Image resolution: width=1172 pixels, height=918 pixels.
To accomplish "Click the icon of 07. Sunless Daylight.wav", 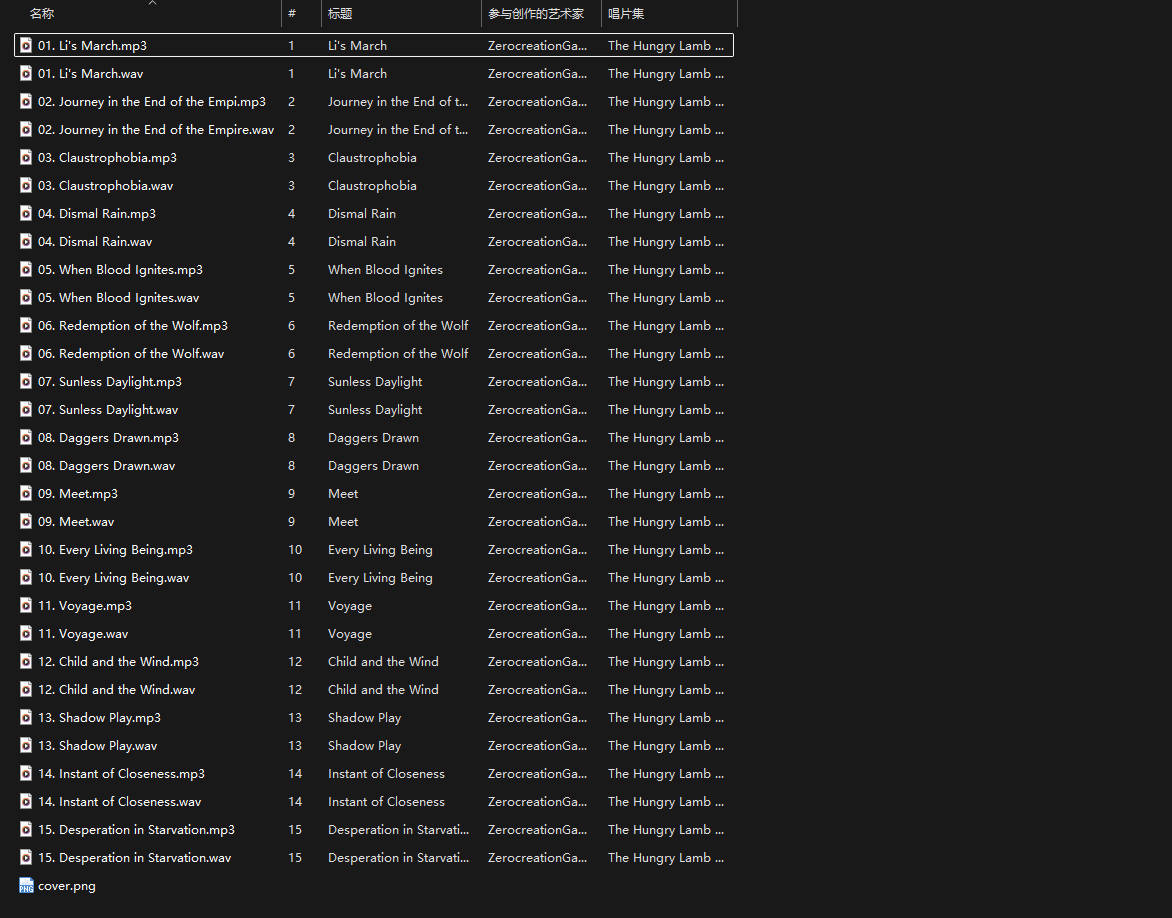I will [x=26, y=409].
